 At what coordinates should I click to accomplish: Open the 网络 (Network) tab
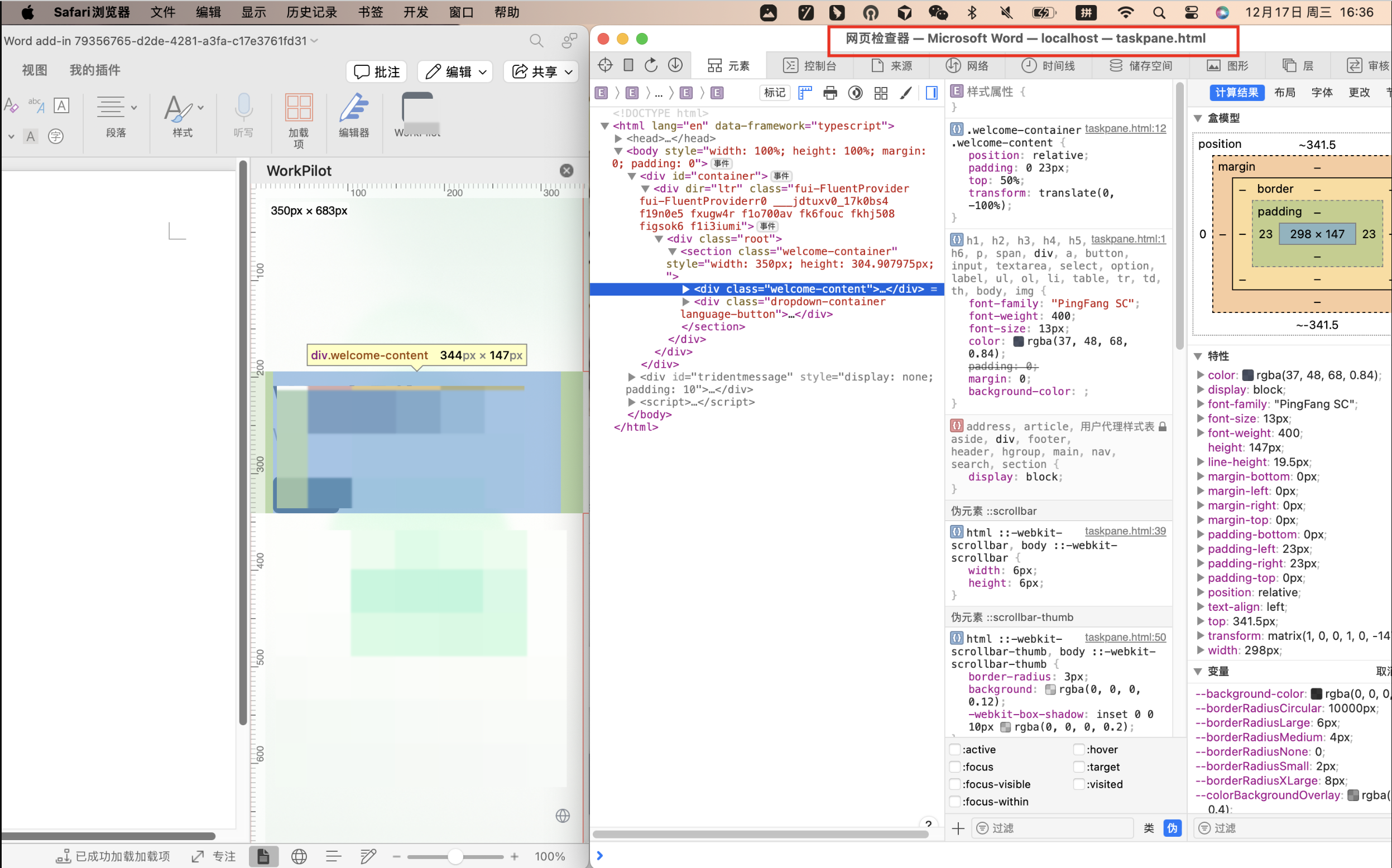pyautogui.click(x=968, y=65)
